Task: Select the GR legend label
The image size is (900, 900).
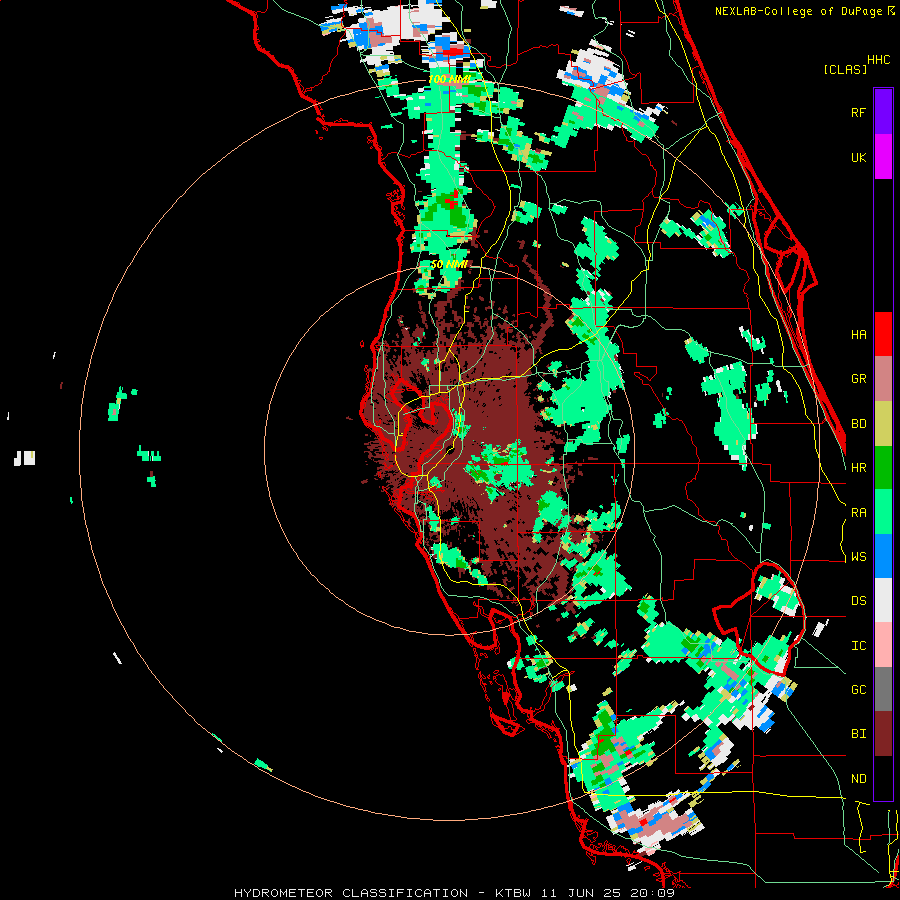Action: 859,379
